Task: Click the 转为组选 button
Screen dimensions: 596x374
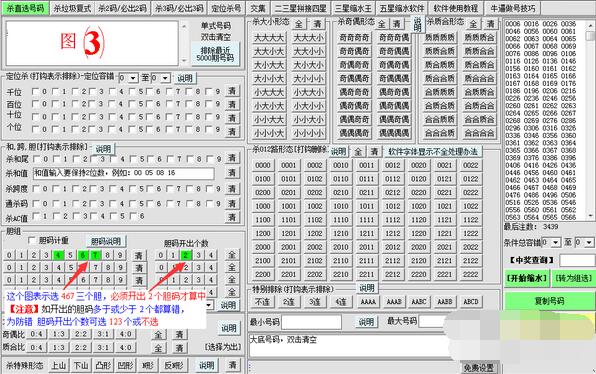Action: [573, 278]
